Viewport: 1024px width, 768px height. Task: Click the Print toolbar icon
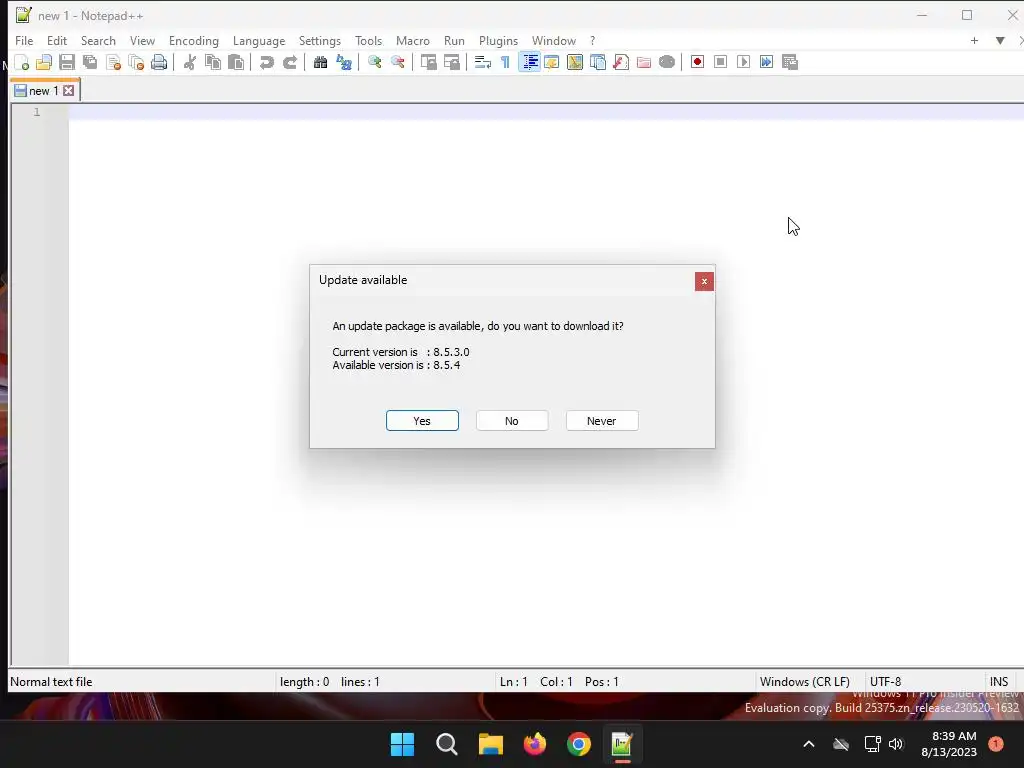click(159, 62)
